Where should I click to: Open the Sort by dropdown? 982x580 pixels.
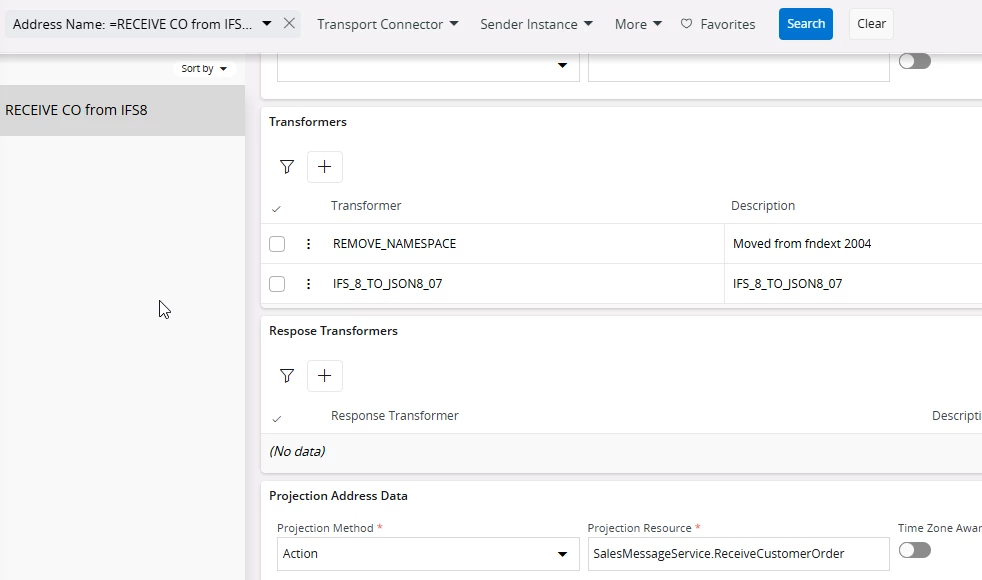tap(204, 69)
